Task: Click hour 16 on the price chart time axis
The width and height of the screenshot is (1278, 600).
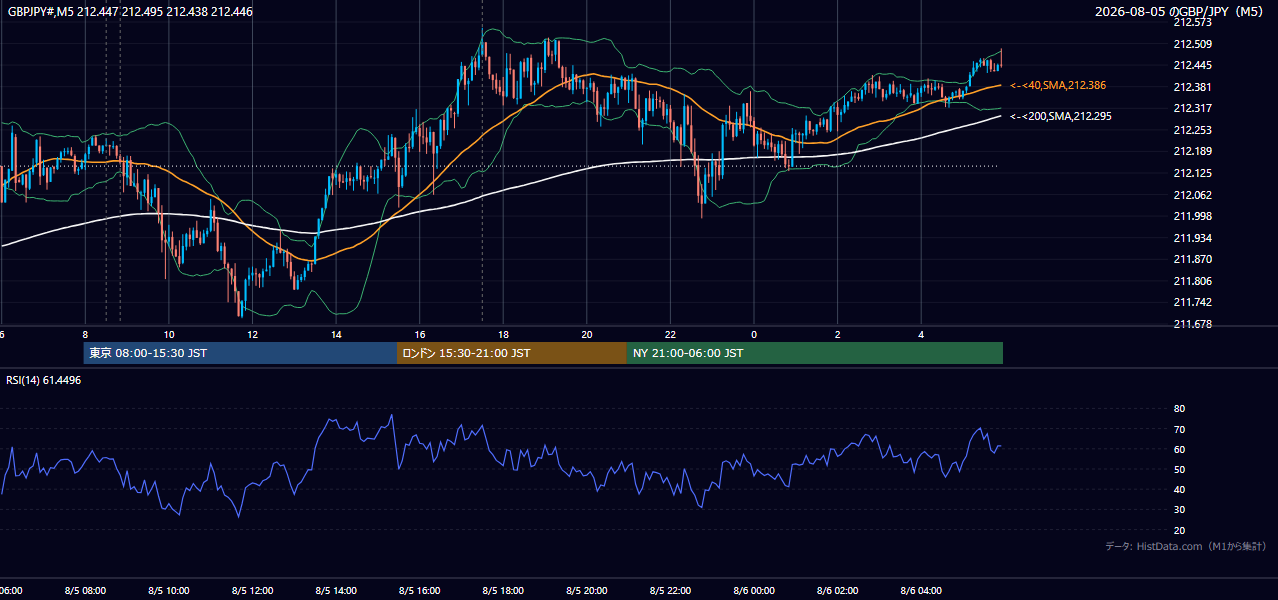Action: (x=420, y=334)
